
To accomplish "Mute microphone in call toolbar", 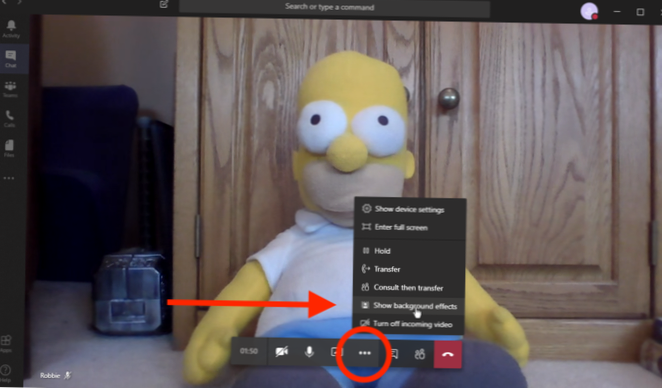I will pyautogui.click(x=309, y=351).
